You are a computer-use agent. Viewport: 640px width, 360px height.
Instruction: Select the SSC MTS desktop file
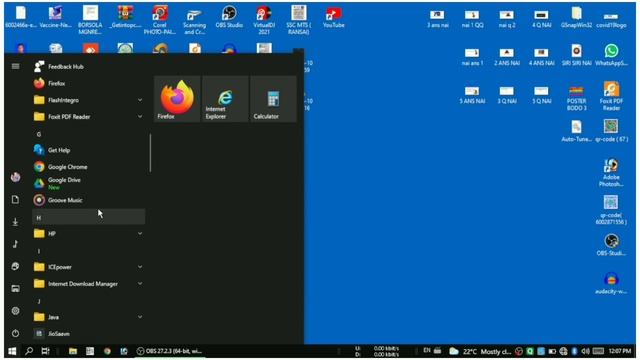[x=298, y=20]
